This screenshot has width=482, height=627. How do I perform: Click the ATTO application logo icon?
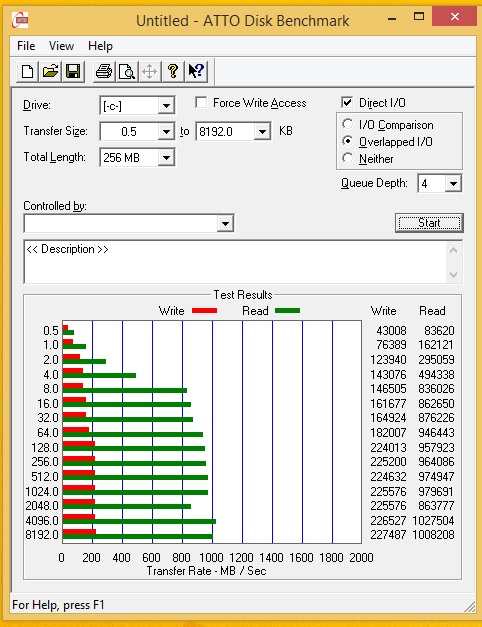[x=20, y=20]
